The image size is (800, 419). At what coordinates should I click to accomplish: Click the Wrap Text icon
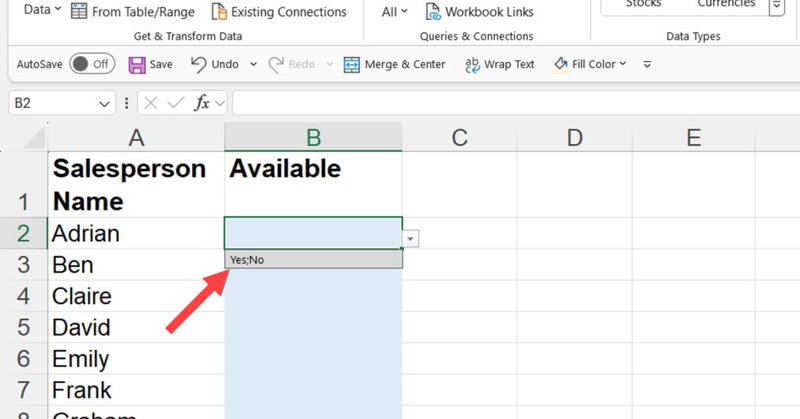[472, 65]
